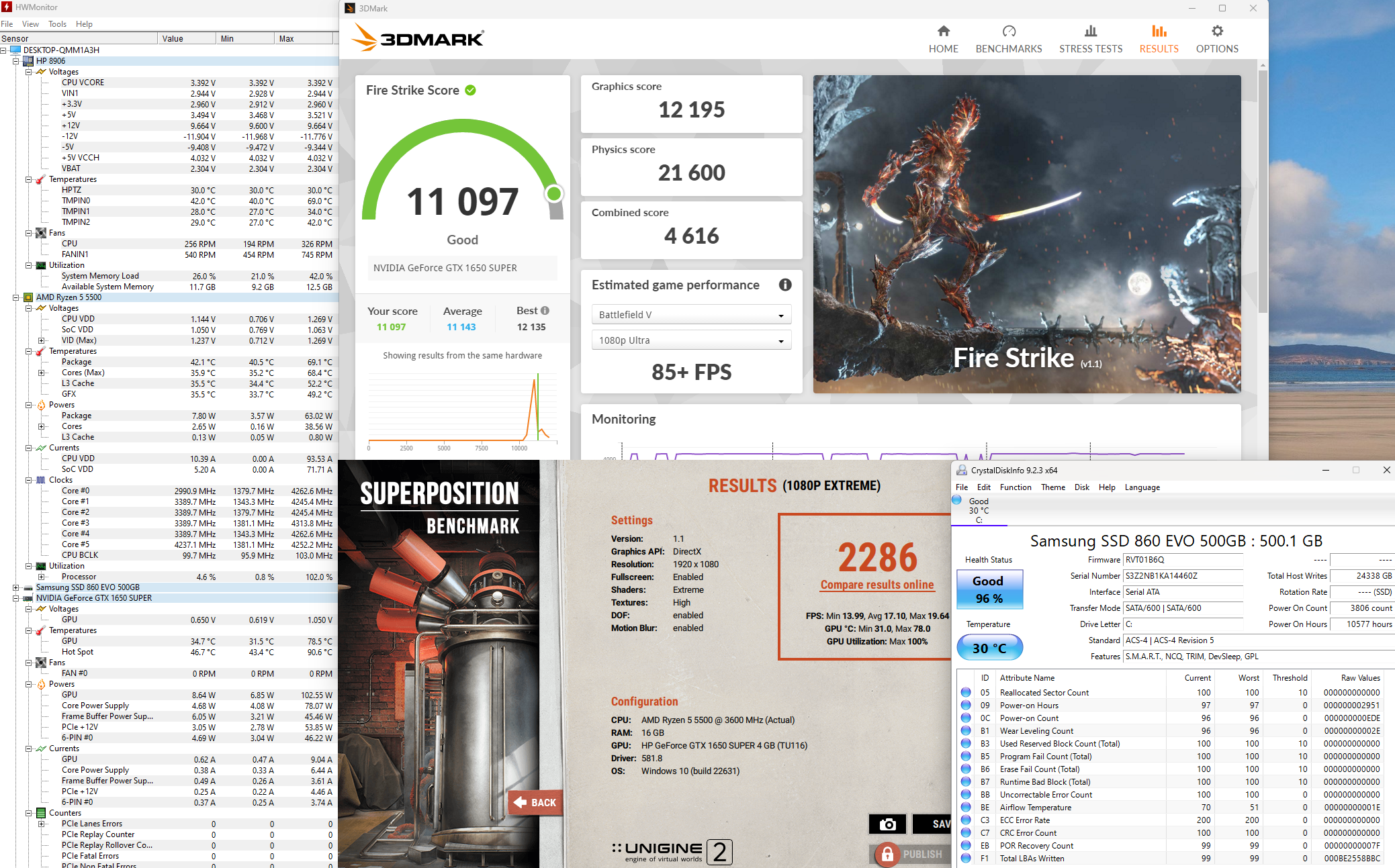The height and width of the screenshot is (868, 1395).
Task: Collapse the HP 8906 tree node
Action: point(16,61)
